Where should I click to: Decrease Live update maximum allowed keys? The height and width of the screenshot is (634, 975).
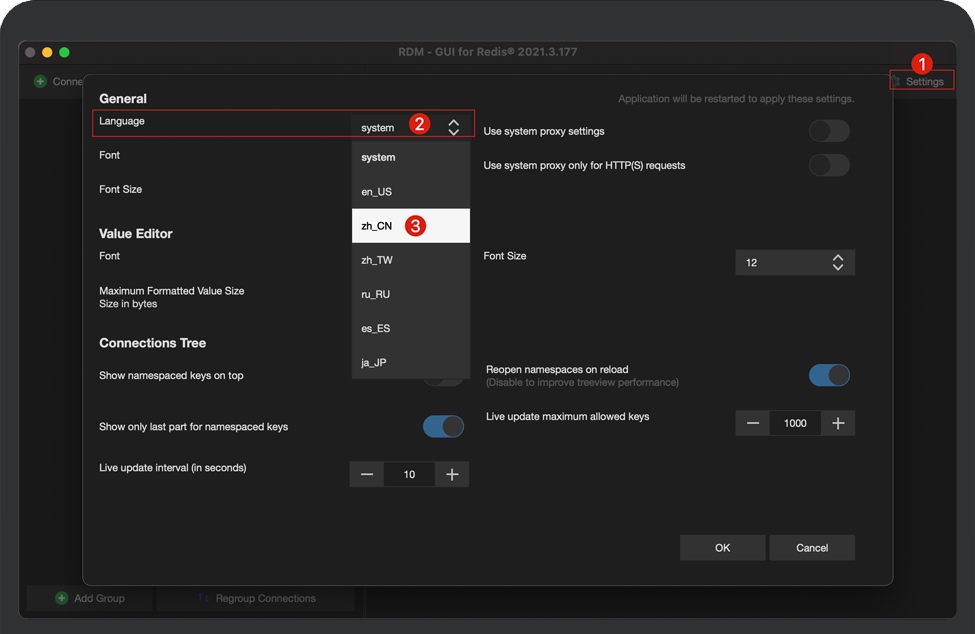point(752,423)
